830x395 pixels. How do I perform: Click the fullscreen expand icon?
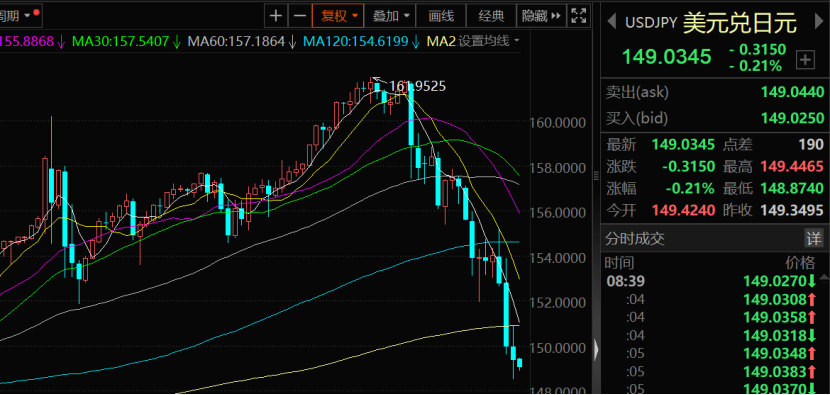[579, 16]
